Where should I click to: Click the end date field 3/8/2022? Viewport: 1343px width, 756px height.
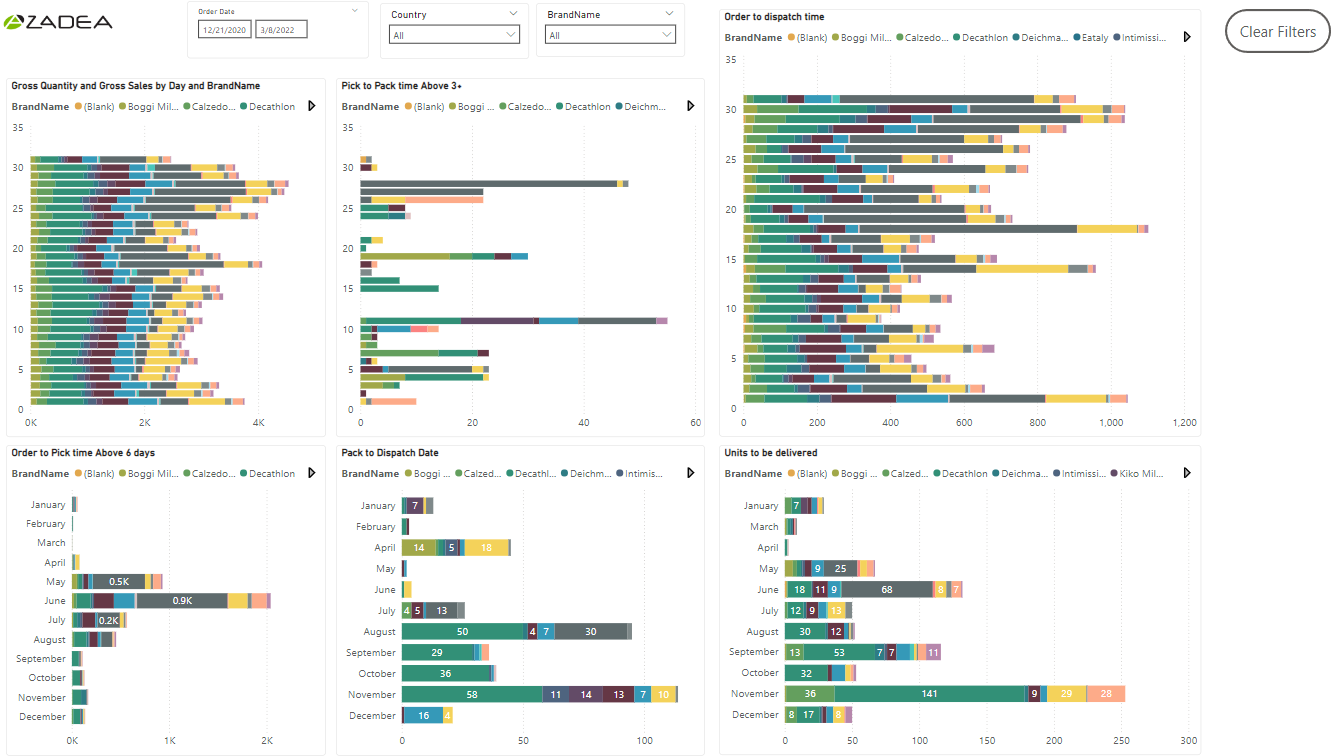click(281, 30)
